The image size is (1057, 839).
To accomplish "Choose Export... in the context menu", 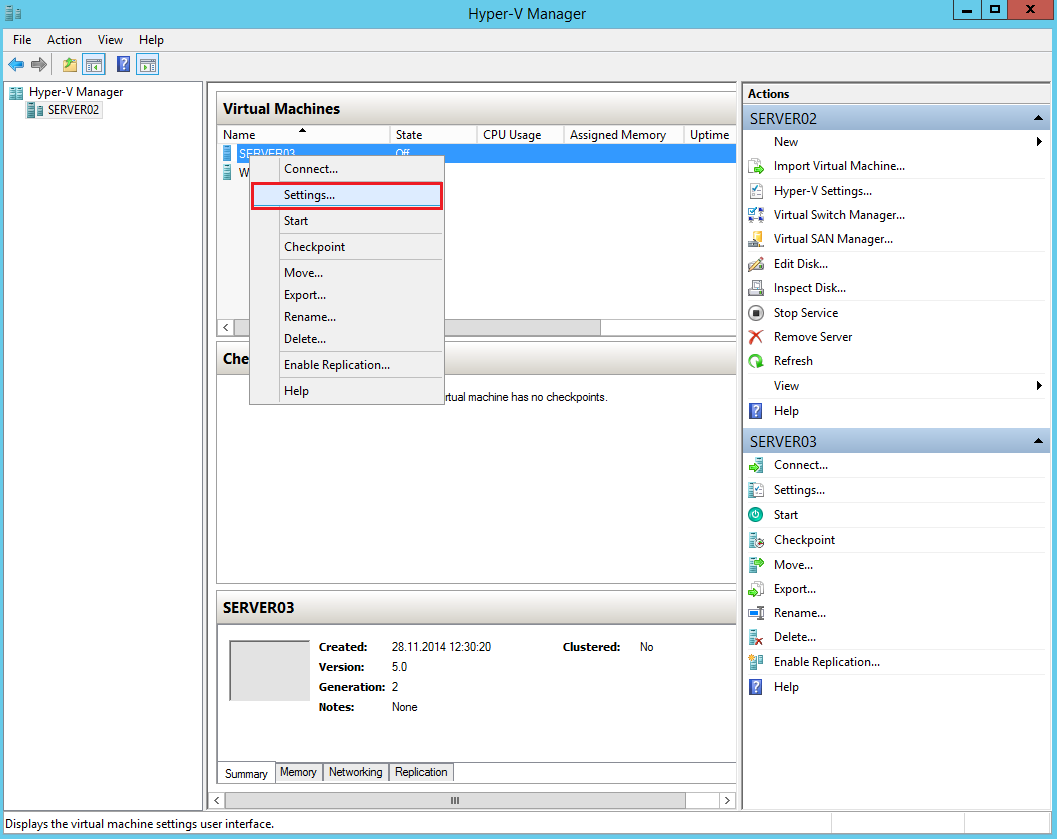I will (x=347, y=295).
